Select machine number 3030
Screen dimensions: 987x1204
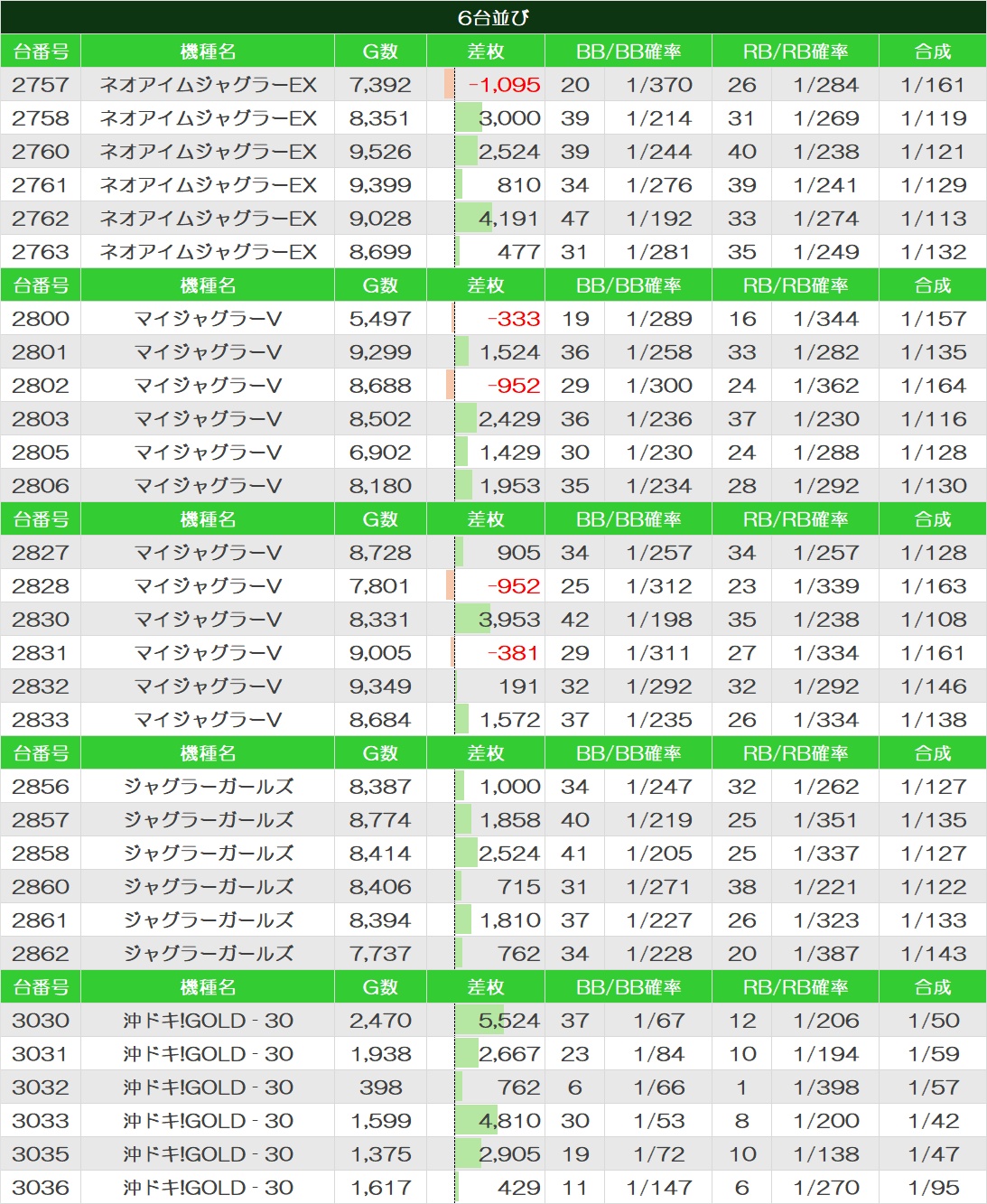click(x=41, y=1021)
